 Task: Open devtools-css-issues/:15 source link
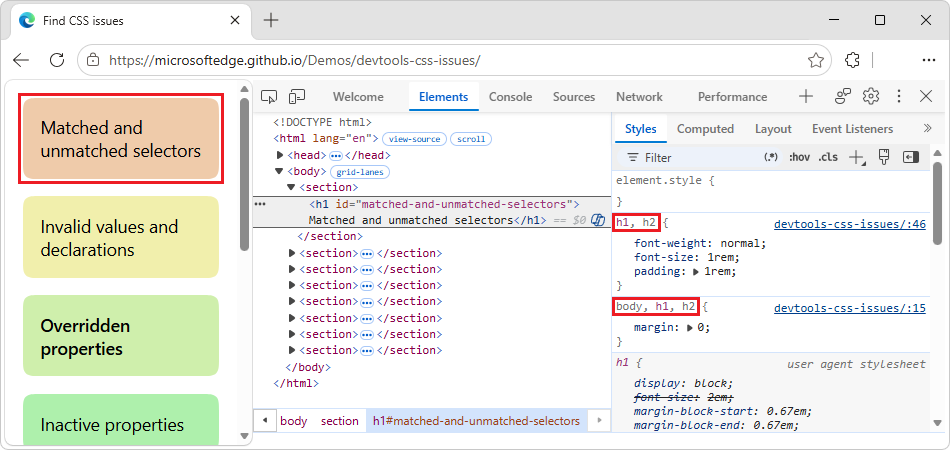click(850, 308)
